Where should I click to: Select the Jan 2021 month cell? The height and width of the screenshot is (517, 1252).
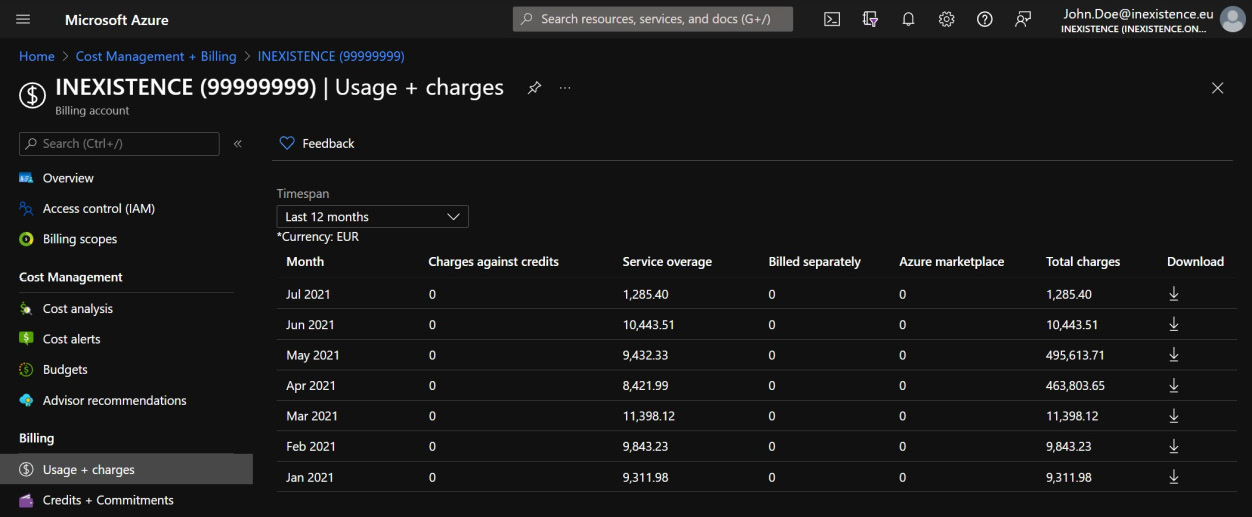click(310, 477)
